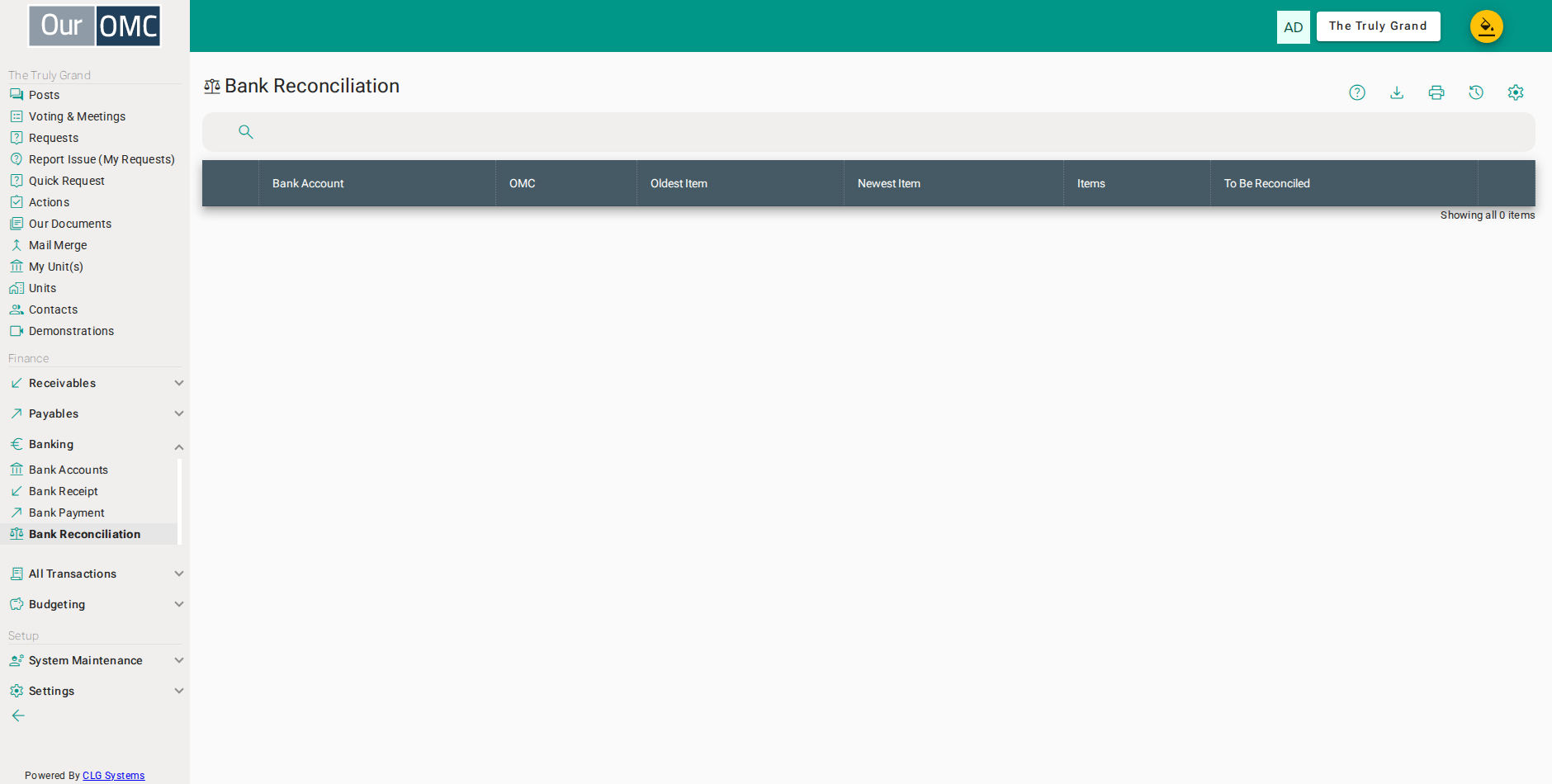
Task: Click the Contacts people icon
Action: click(17, 309)
